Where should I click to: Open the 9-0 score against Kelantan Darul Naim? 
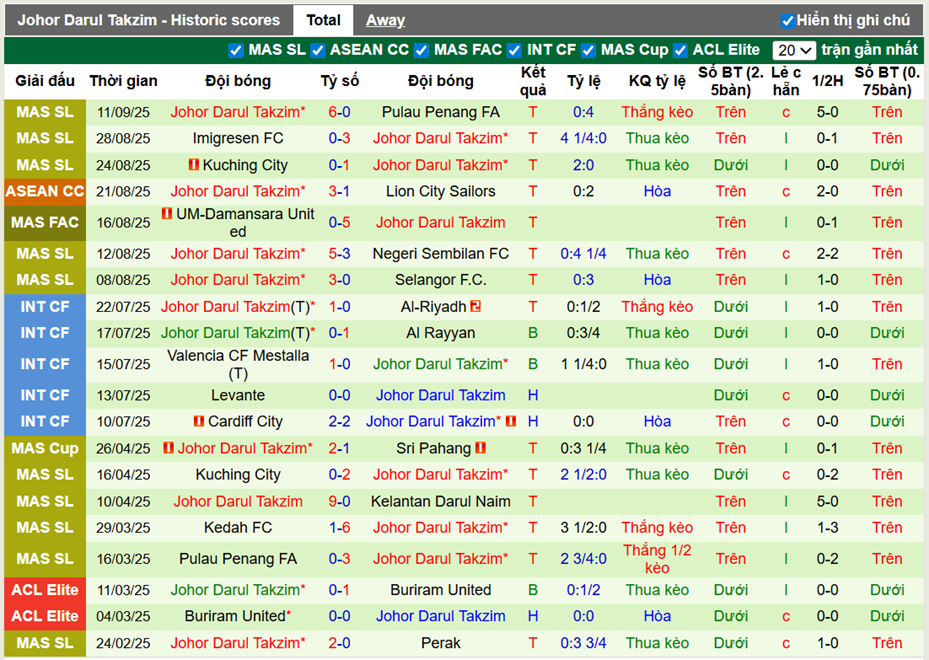(x=339, y=501)
